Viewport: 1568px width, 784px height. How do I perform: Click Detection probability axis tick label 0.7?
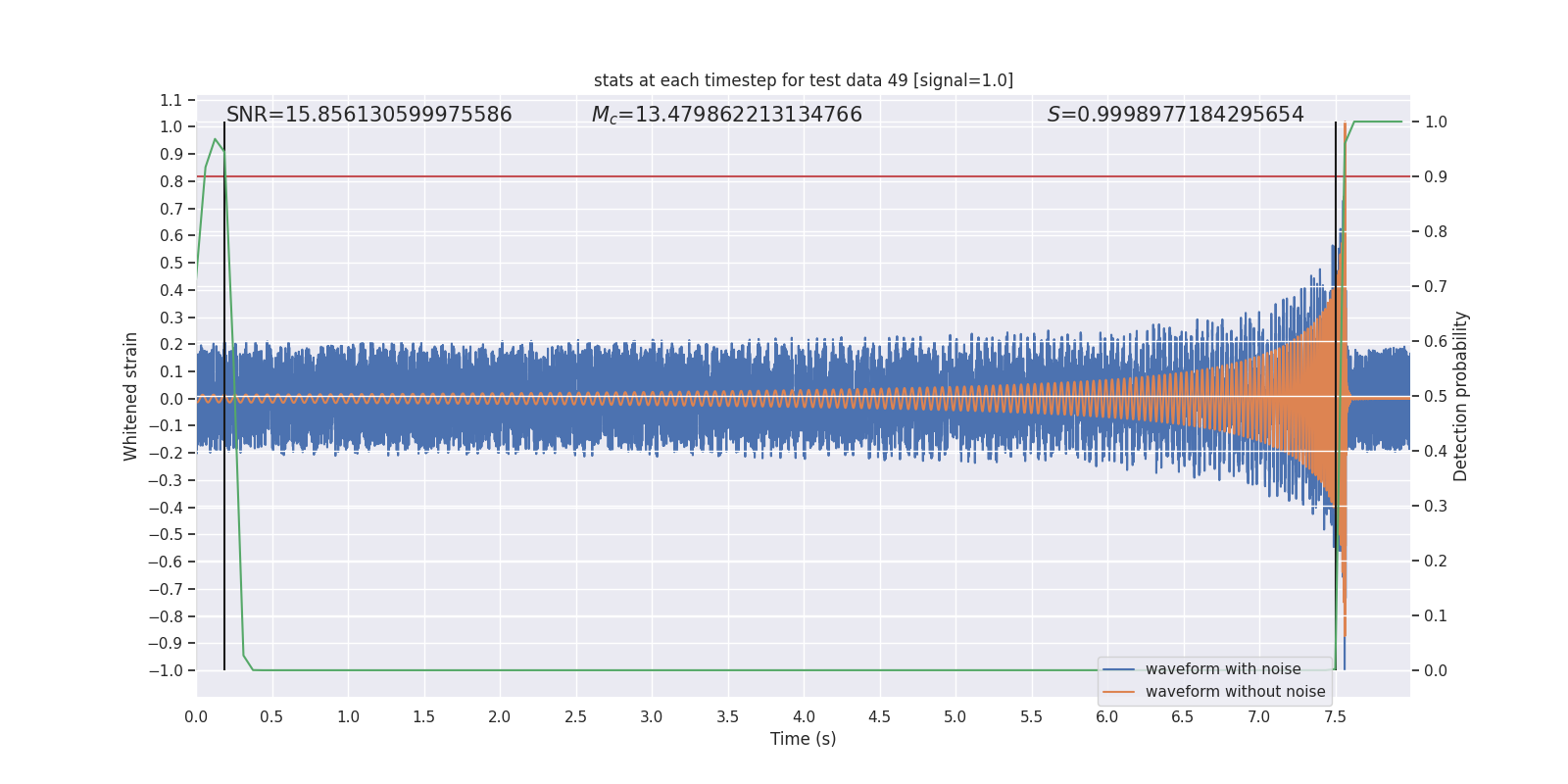coord(1436,287)
